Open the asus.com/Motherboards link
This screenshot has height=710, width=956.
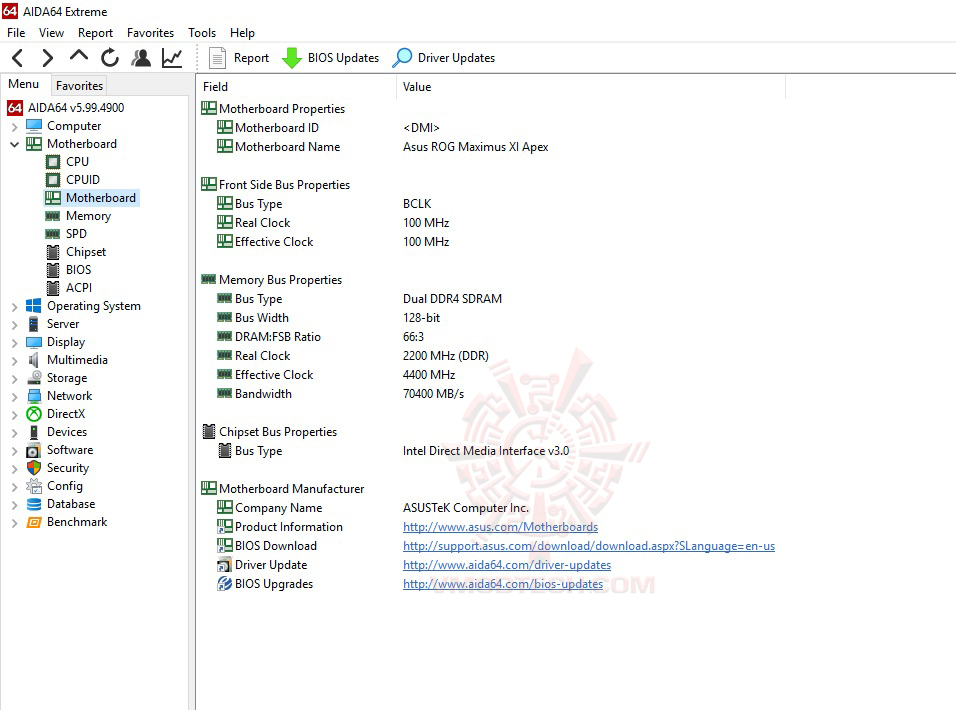tap(500, 527)
